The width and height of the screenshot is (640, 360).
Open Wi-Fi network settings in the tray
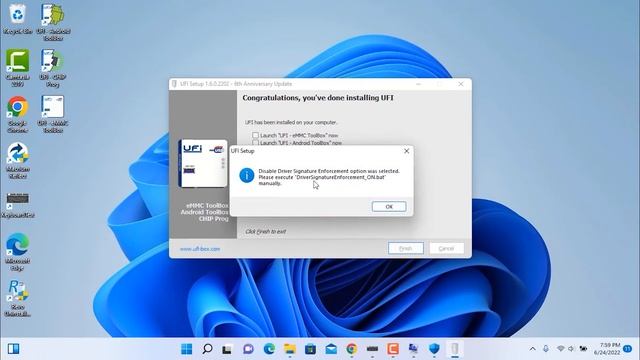(561, 349)
